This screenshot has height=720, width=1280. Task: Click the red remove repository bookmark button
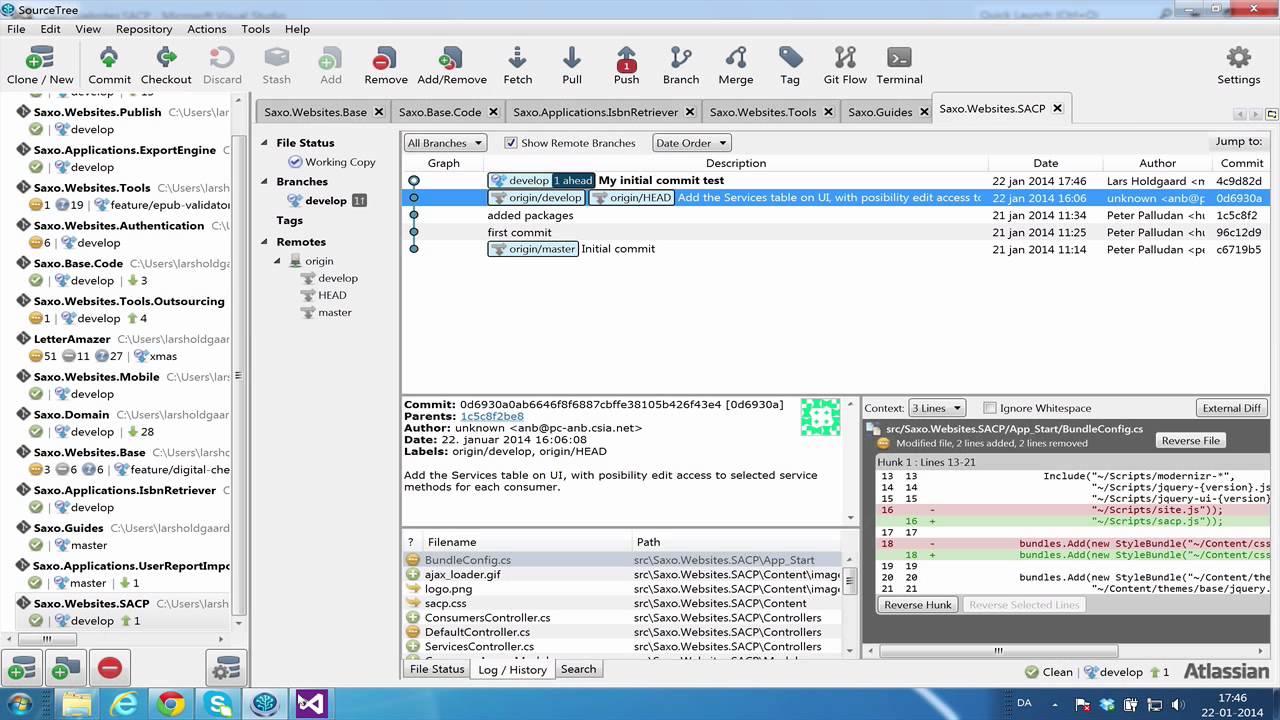(110, 669)
